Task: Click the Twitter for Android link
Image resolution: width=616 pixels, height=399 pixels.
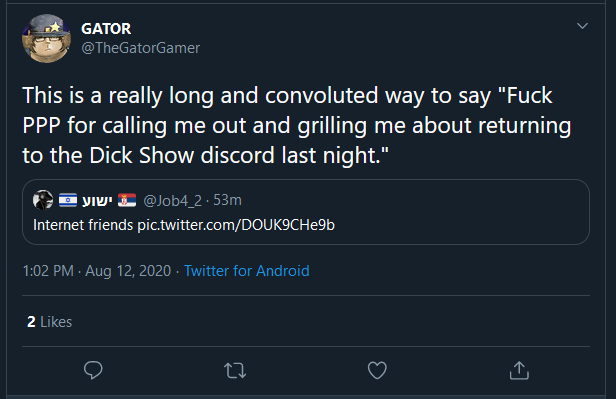Action: click(x=247, y=271)
